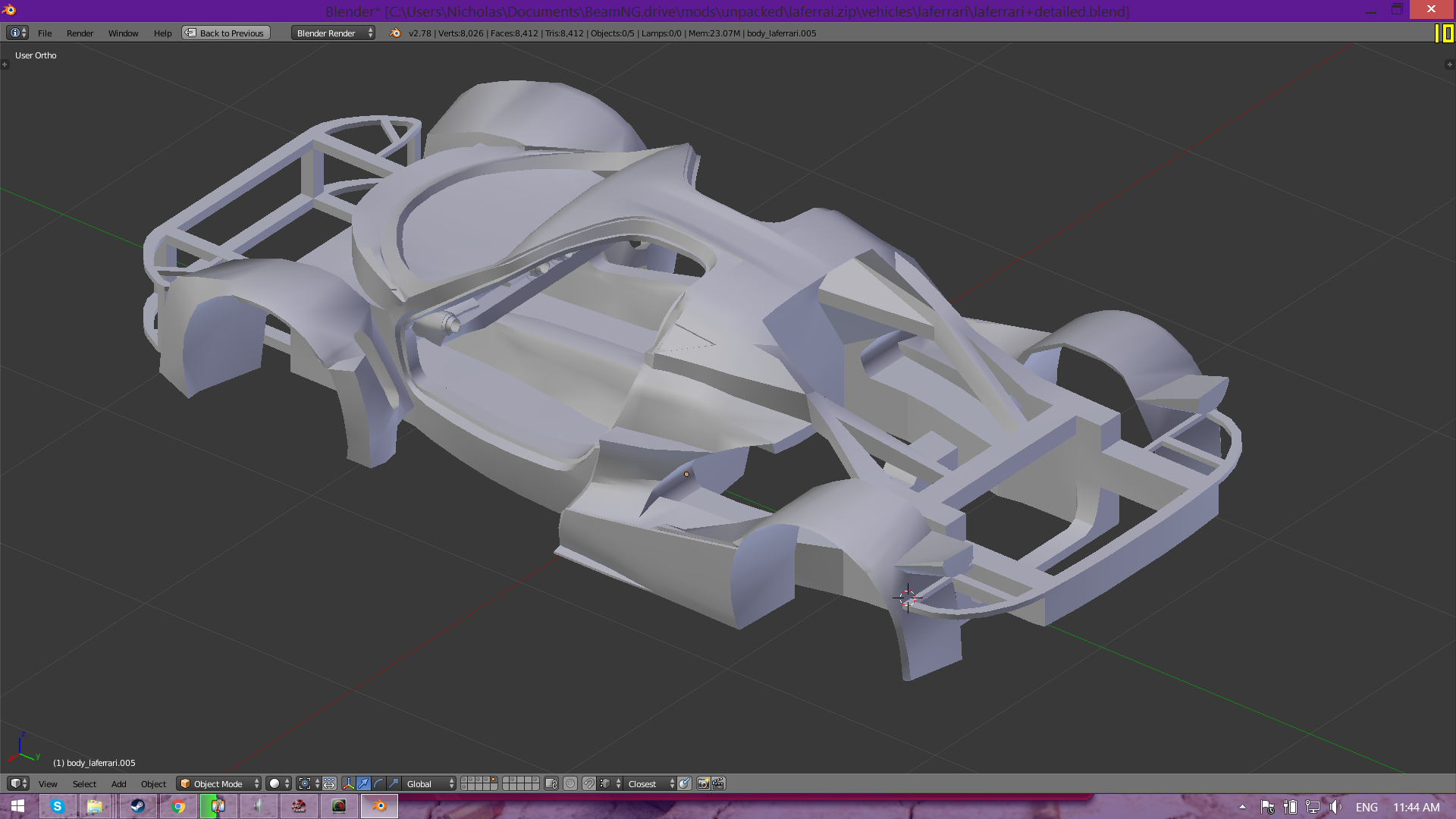Image resolution: width=1456 pixels, height=819 pixels.
Task: Open the Blender Render engine dropdown
Action: [x=334, y=33]
